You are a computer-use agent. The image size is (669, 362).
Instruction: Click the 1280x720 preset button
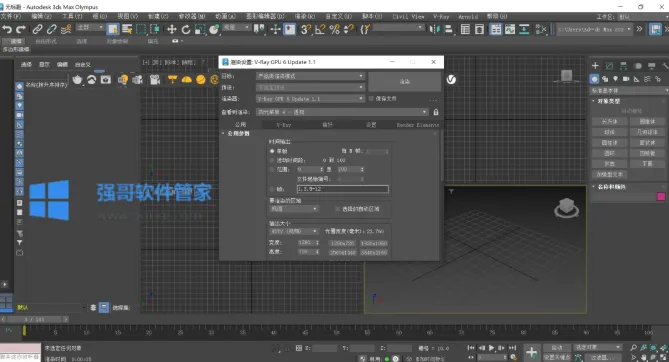pyautogui.click(x=343, y=243)
